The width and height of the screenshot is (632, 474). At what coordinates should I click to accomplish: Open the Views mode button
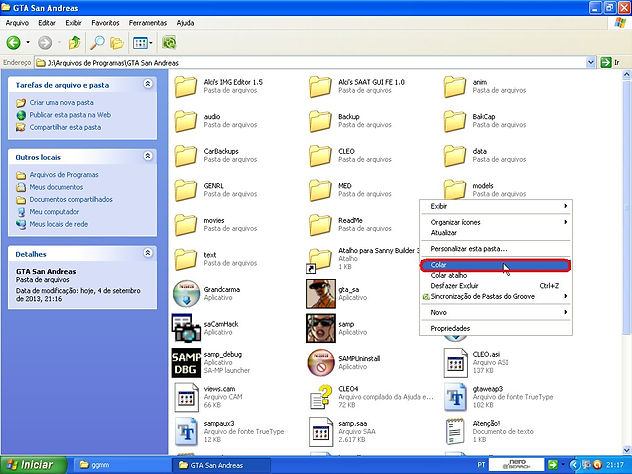140,42
